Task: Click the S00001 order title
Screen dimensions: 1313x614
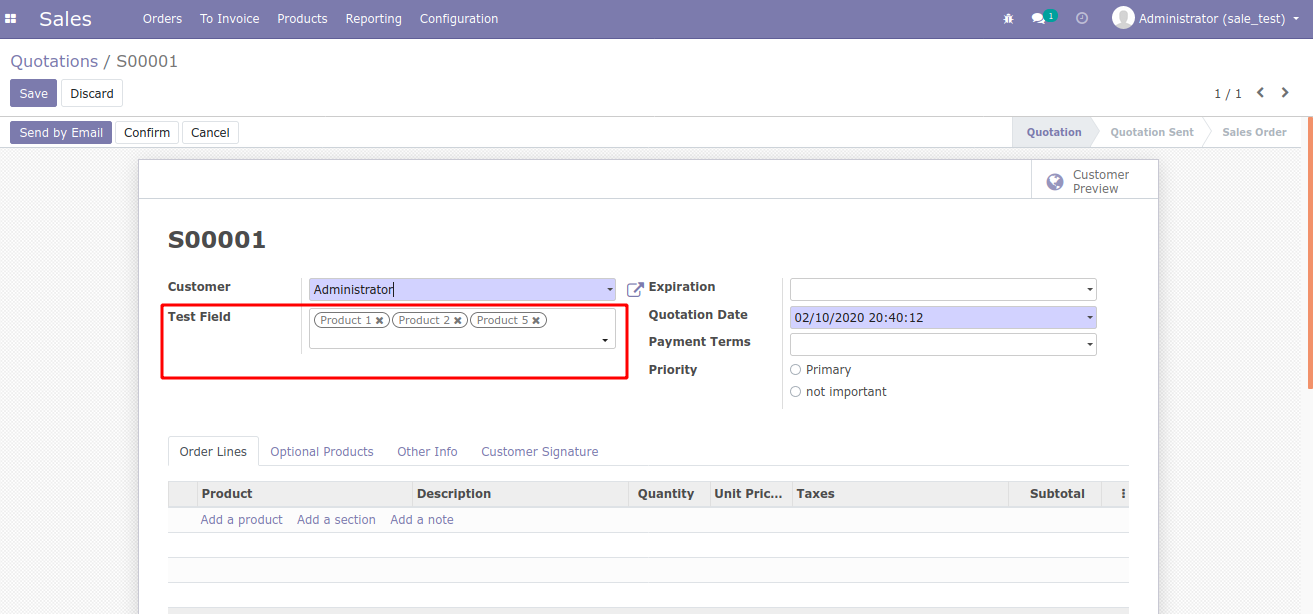Action: 217,240
